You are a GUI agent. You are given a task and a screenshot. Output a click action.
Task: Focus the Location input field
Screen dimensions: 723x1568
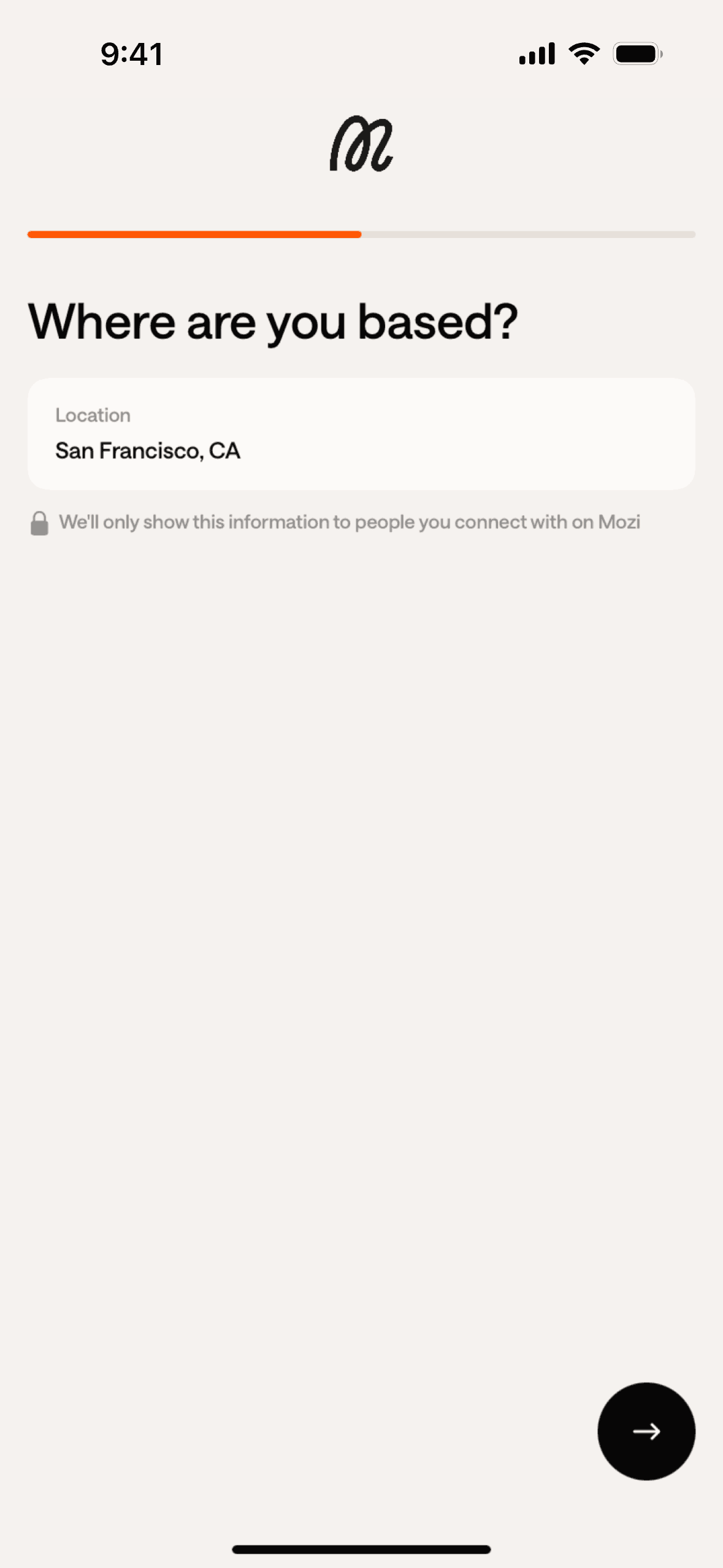[361, 434]
